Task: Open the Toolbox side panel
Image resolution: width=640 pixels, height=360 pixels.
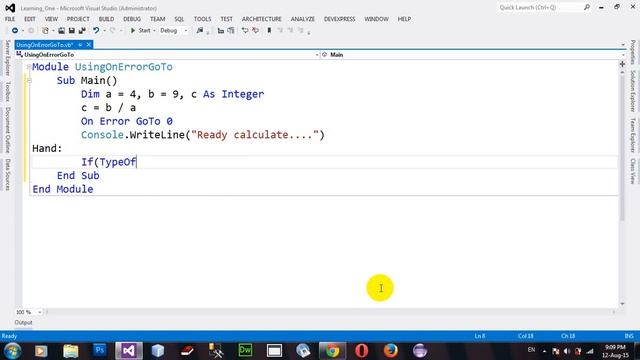Action: coord(7,91)
